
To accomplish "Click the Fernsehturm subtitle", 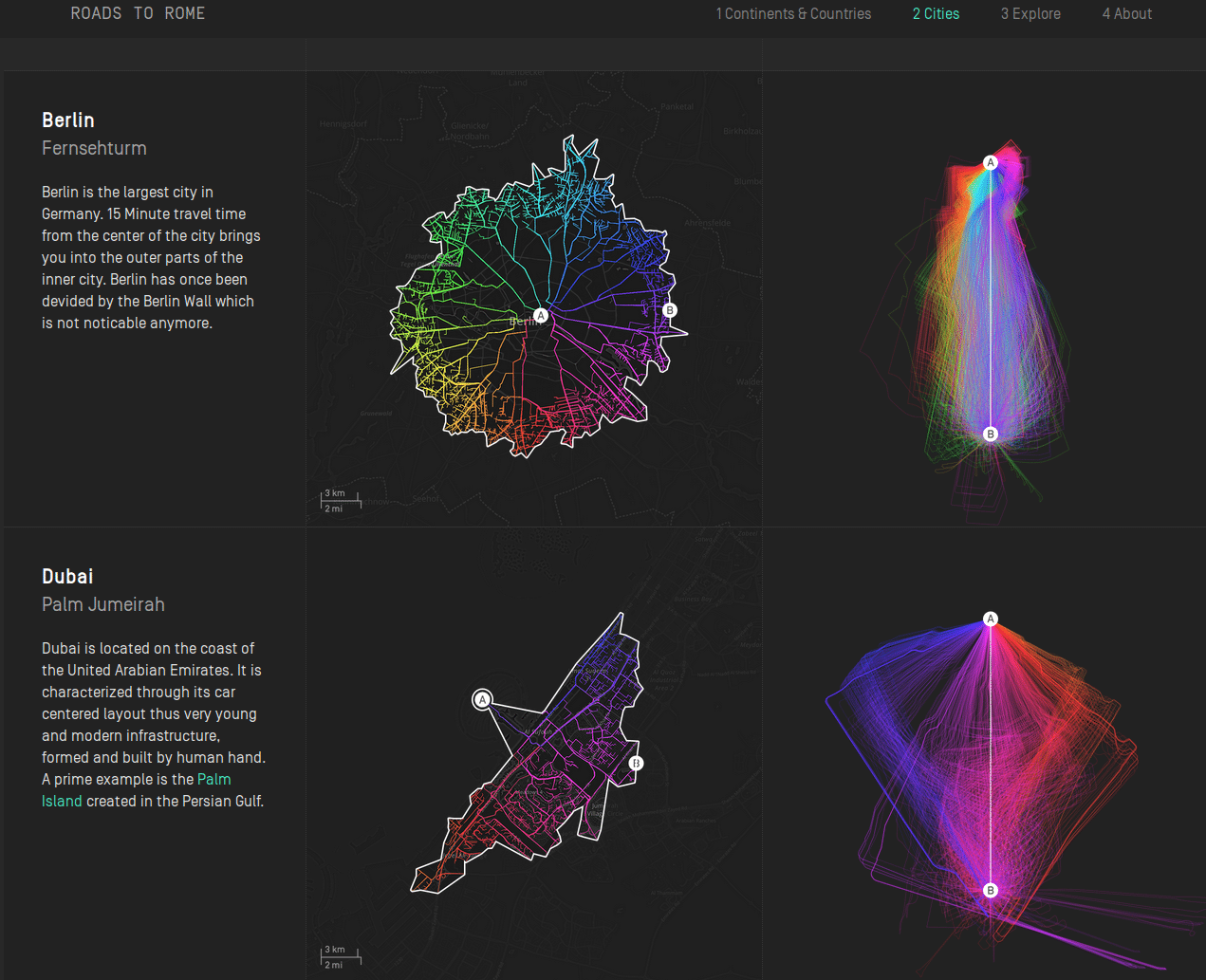I will [x=94, y=148].
